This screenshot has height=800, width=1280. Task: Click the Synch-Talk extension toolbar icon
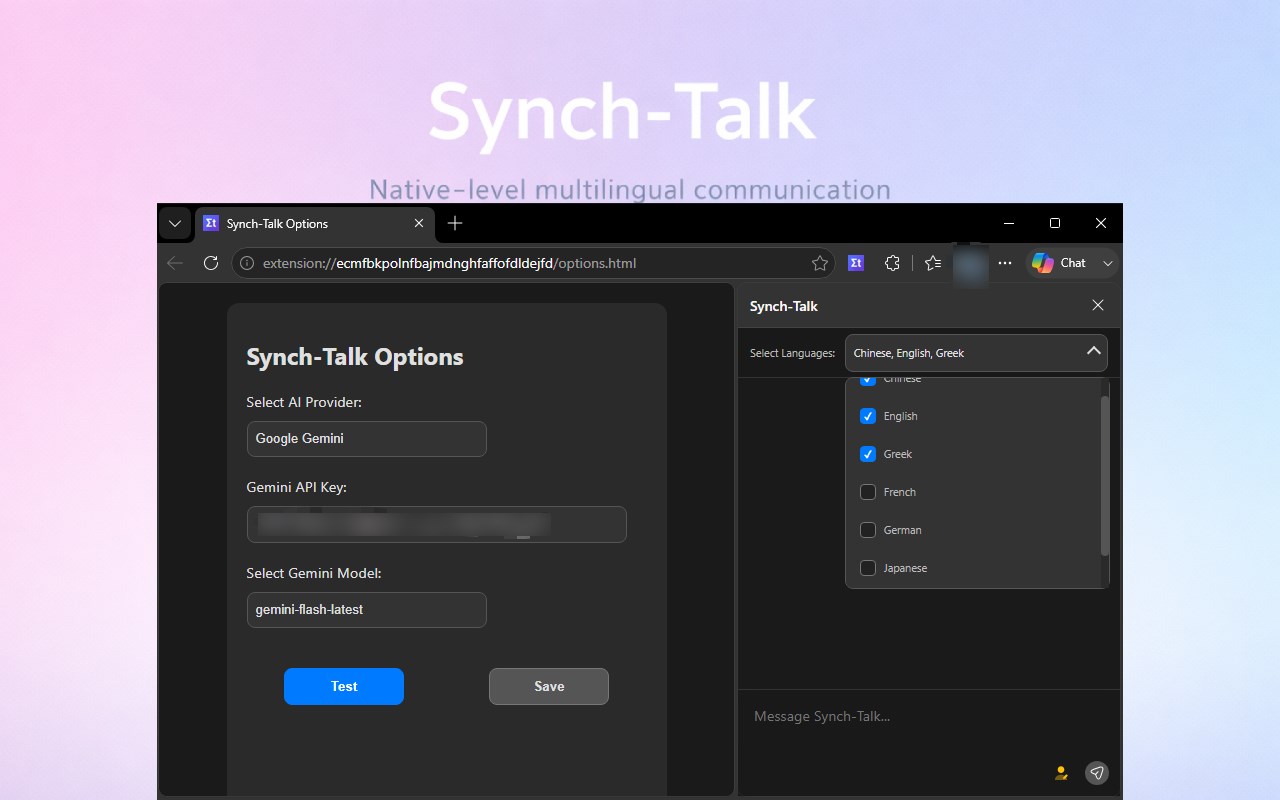pos(856,263)
